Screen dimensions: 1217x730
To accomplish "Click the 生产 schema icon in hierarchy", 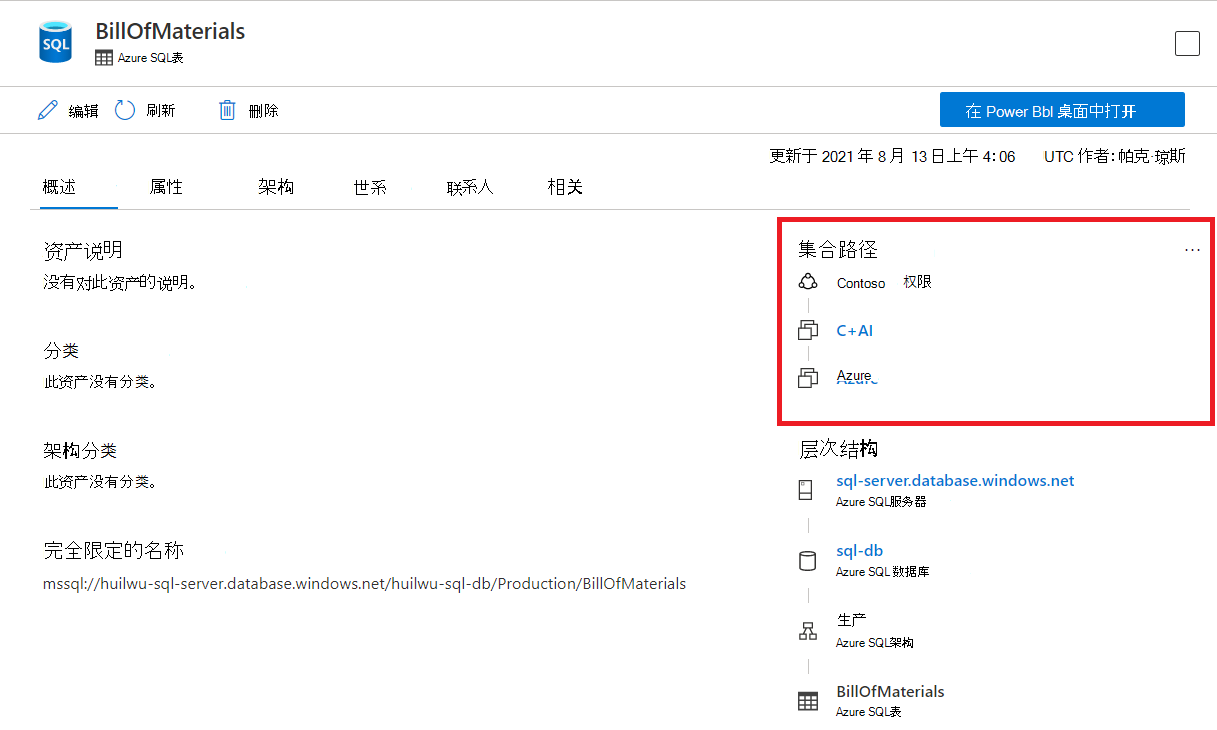I will (808, 629).
